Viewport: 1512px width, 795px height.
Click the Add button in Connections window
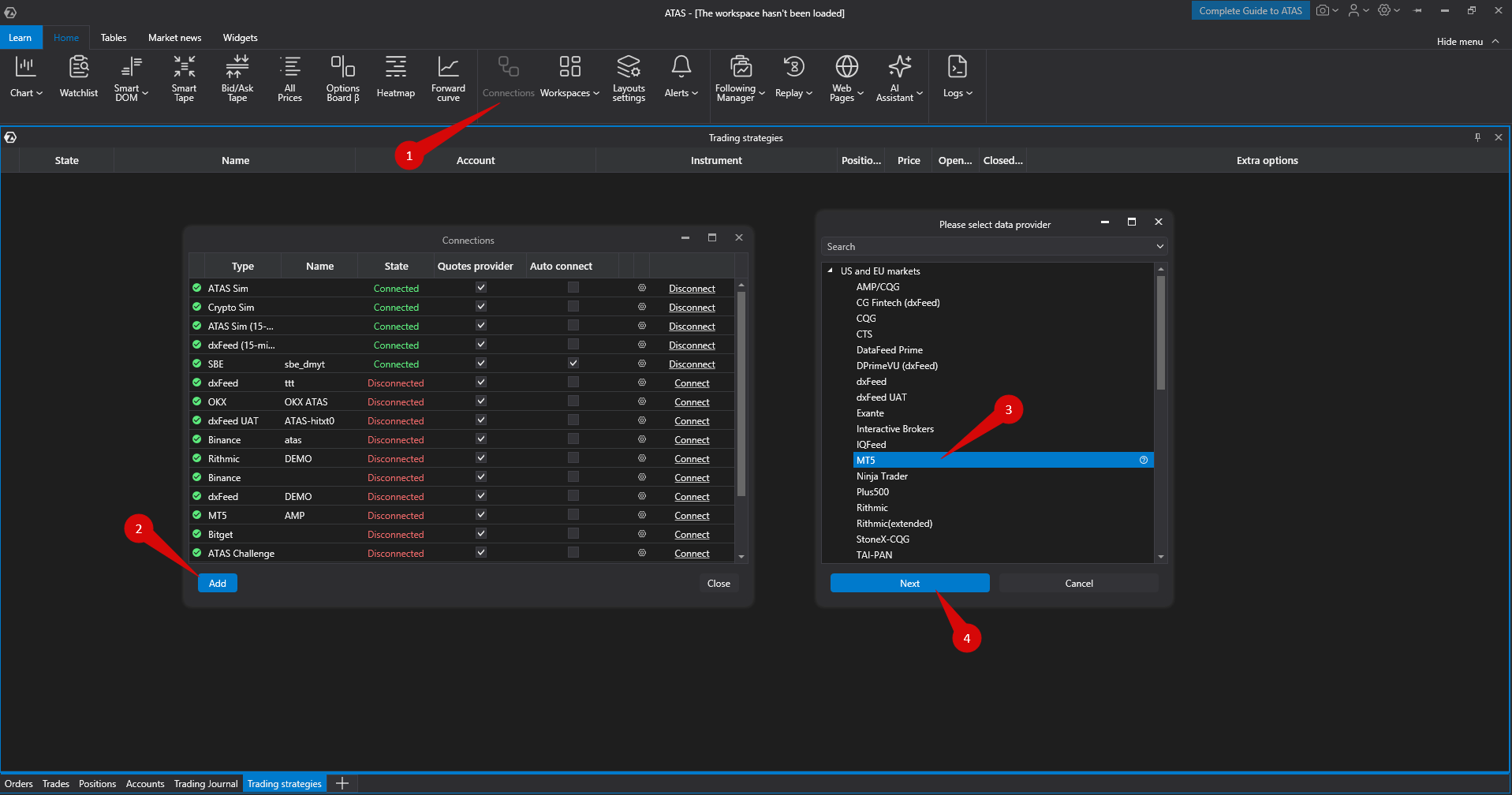[218, 584]
